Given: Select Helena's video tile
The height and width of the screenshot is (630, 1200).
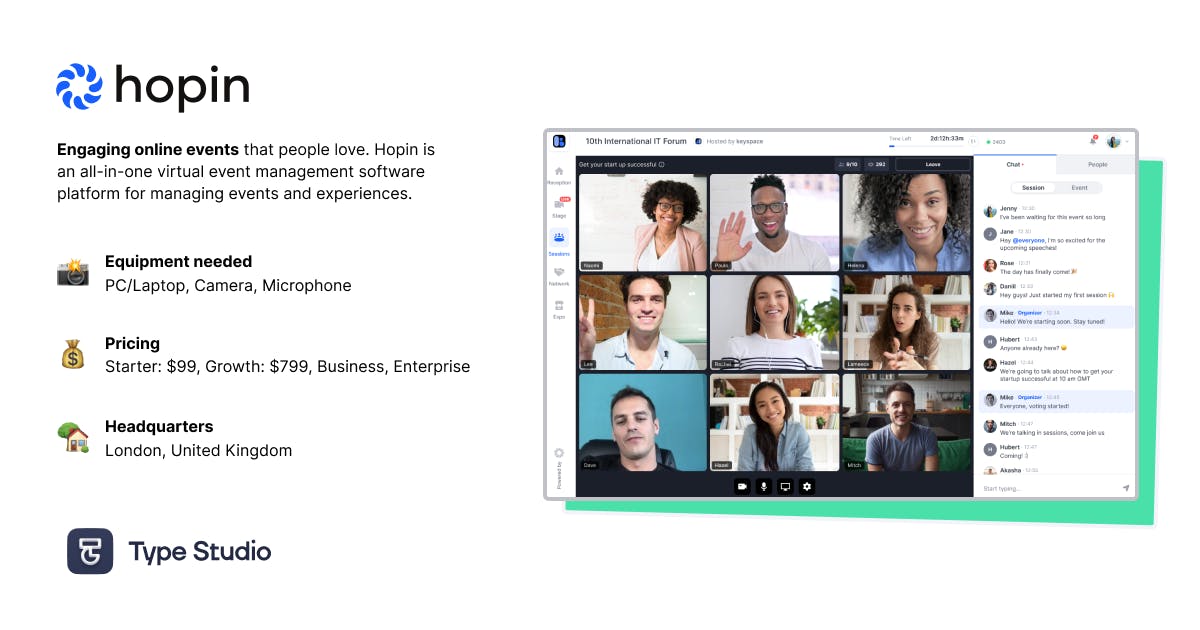Looking at the screenshot, I should tap(906, 222).
